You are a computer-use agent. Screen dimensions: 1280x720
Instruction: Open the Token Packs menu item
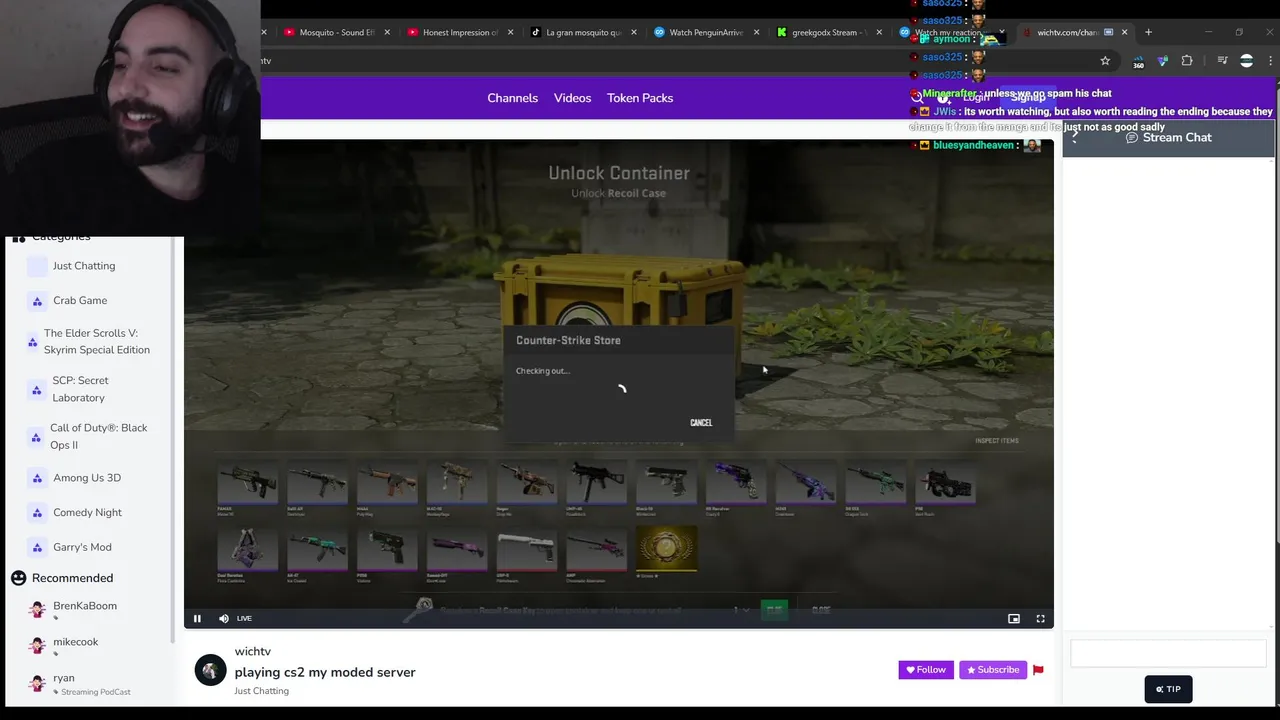(x=640, y=98)
